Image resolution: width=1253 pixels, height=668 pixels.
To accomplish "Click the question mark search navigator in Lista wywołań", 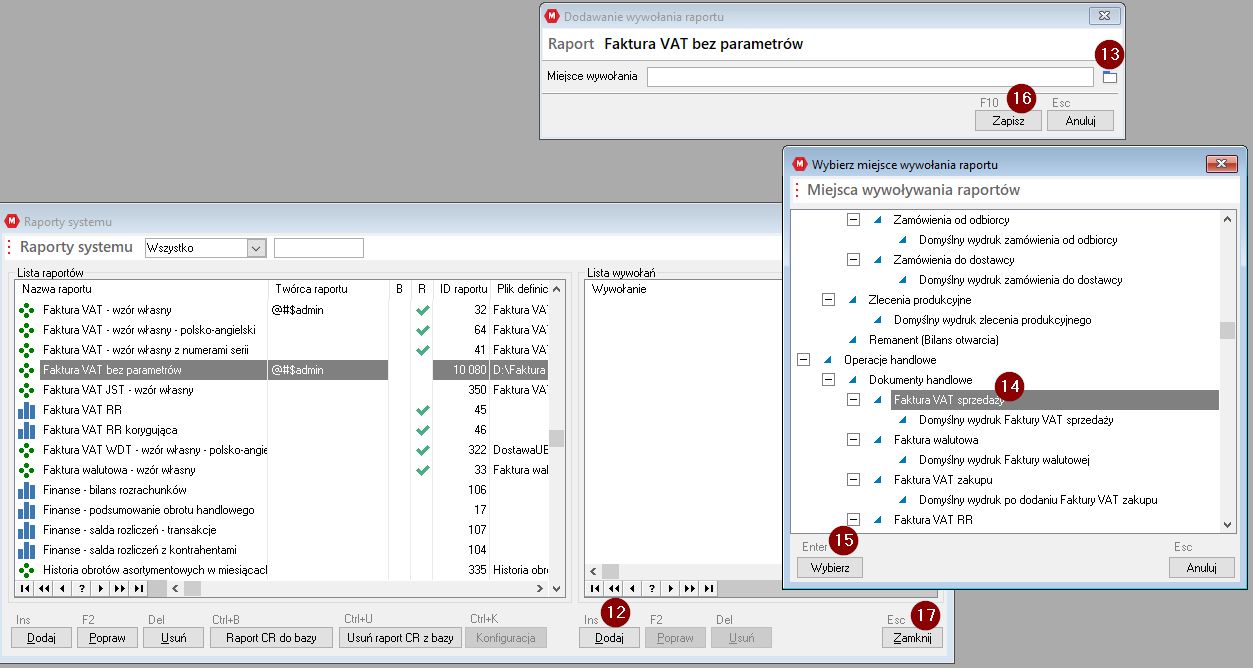I will pyautogui.click(x=650, y=588).
